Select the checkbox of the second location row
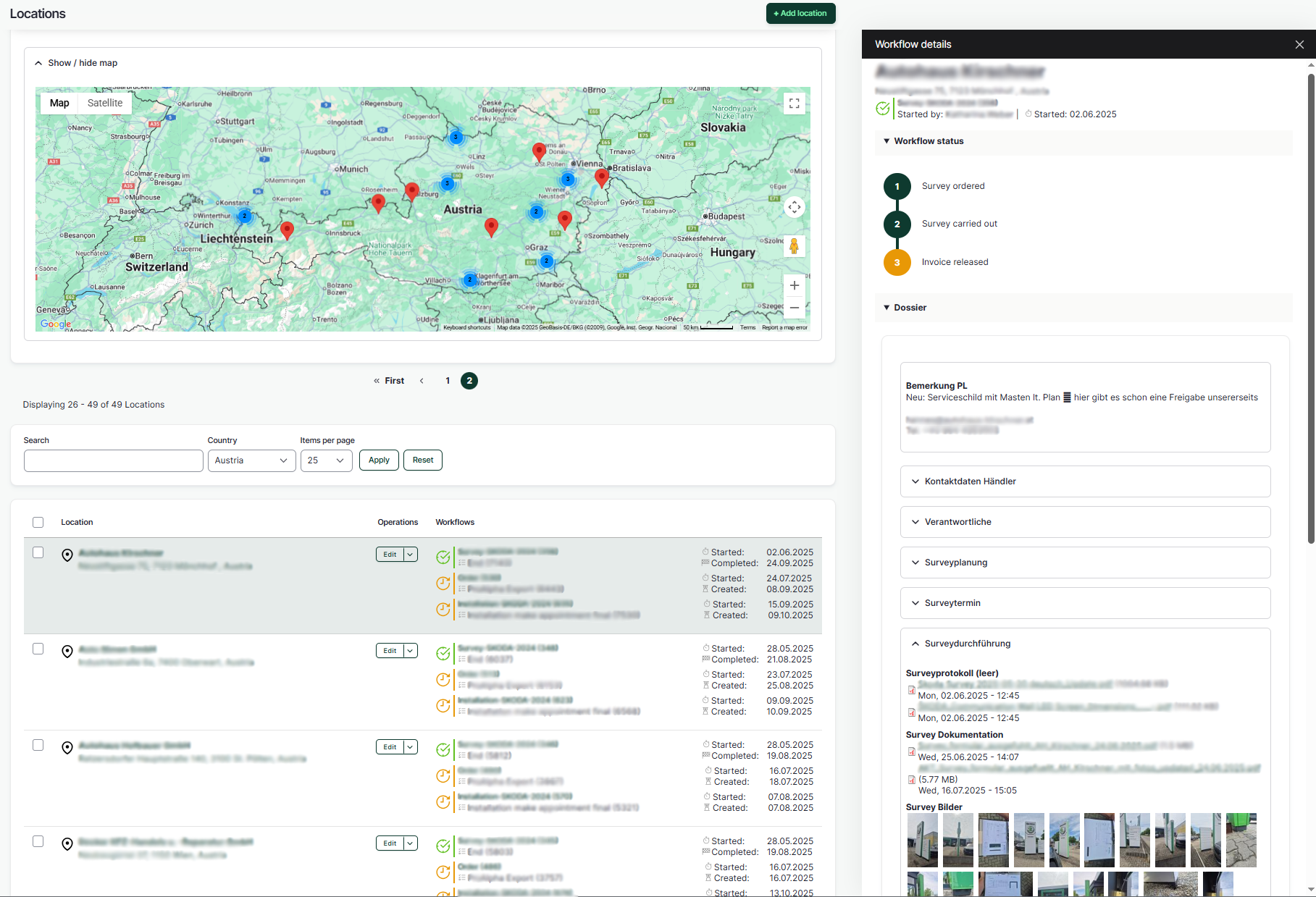The image size is (1316, 897). pos(38,649)
